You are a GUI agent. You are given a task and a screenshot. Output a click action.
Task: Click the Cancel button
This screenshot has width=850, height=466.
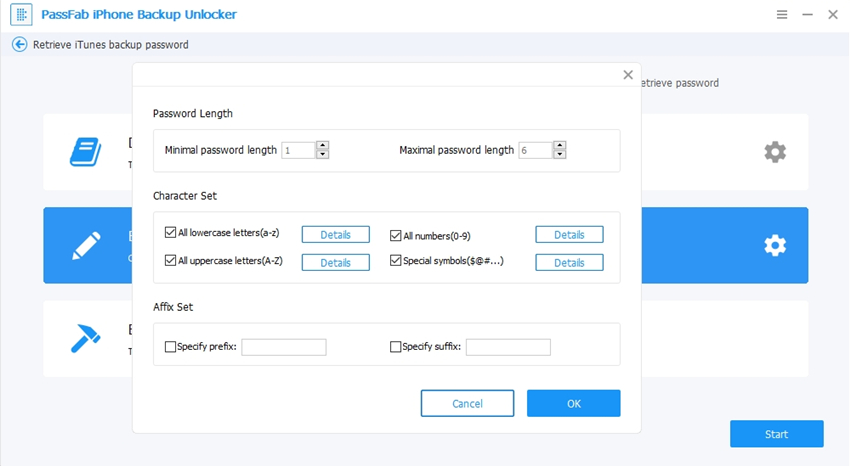(x=467, y=403)
